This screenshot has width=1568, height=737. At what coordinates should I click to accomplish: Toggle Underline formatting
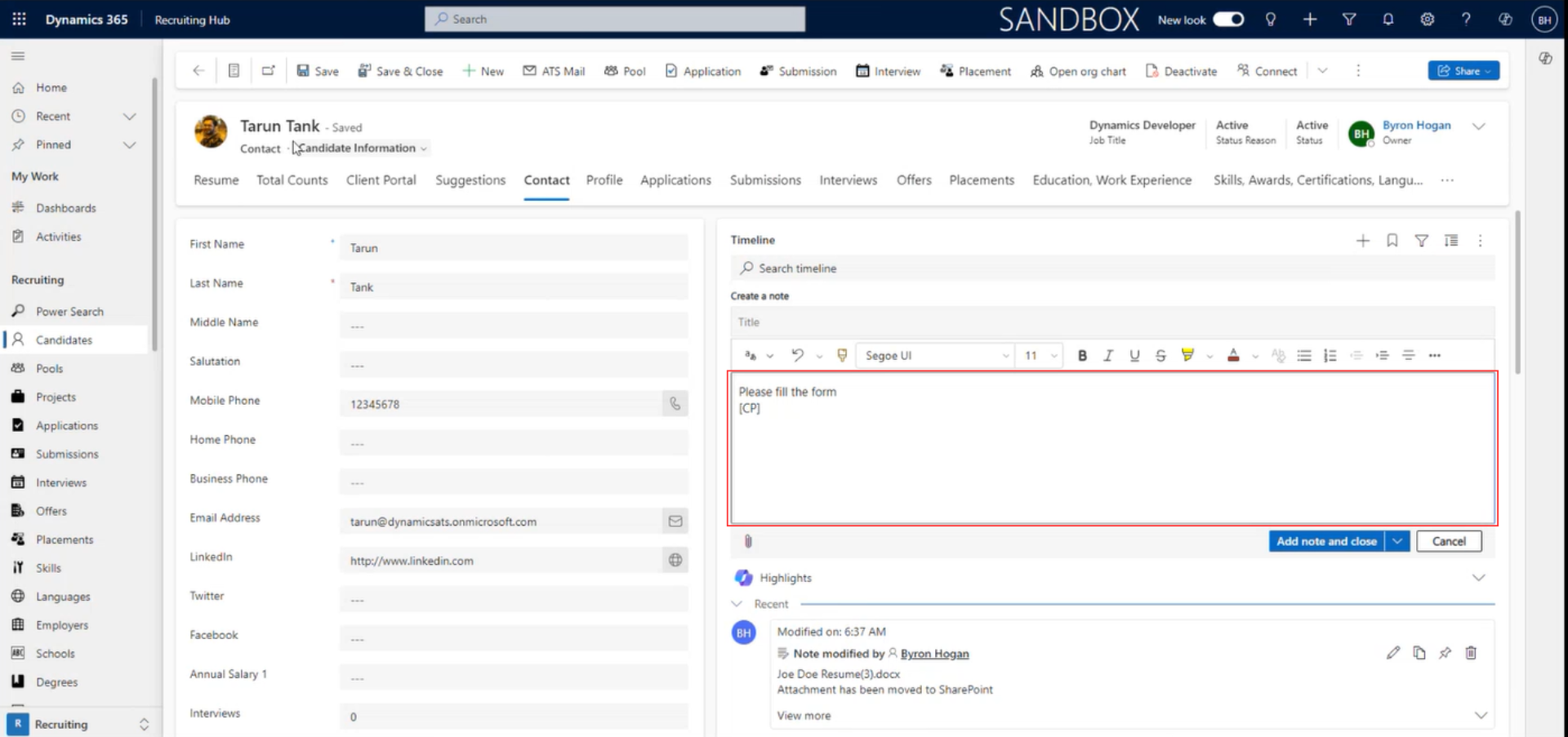pyautogui.click(x=1134, y=355)
